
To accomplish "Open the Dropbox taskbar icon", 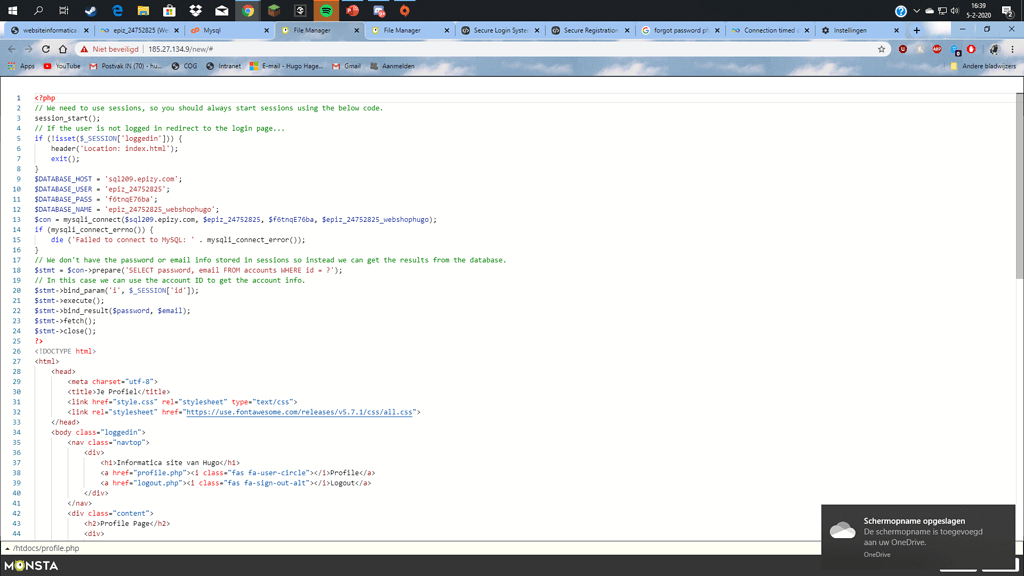I will [x=195, y=11].
